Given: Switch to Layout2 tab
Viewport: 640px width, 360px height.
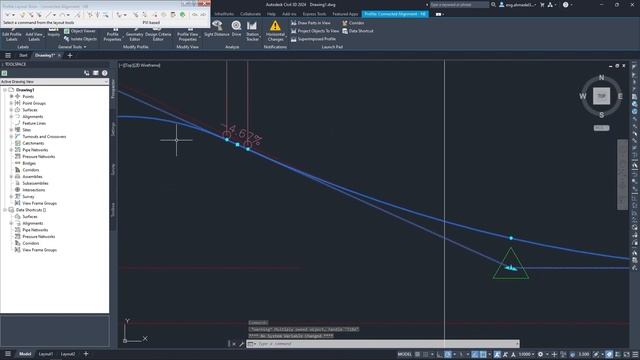Looking at the screenshot, I should tap(68, 354).
